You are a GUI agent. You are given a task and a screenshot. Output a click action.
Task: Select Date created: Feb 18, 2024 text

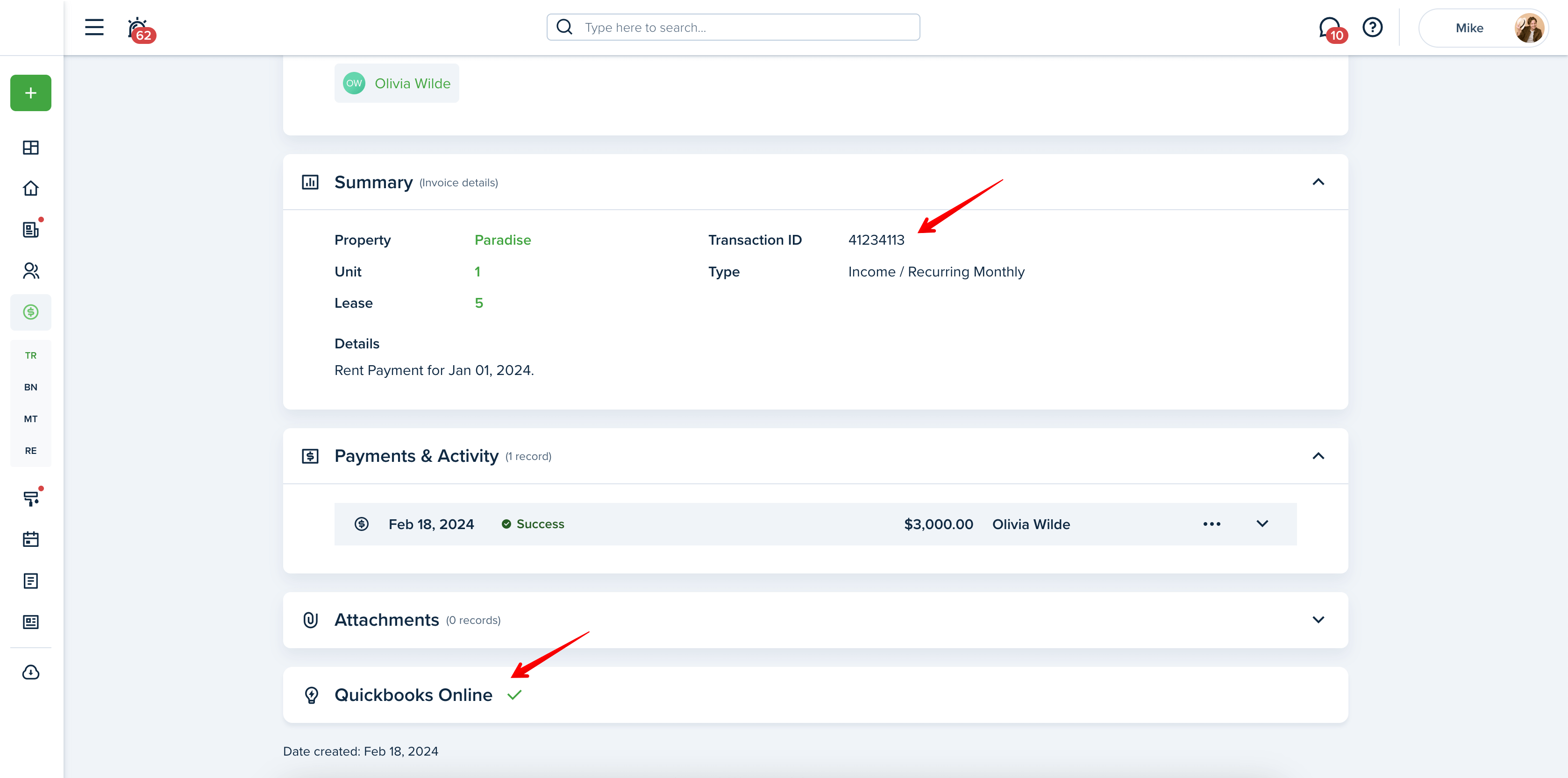pos(360,751)
